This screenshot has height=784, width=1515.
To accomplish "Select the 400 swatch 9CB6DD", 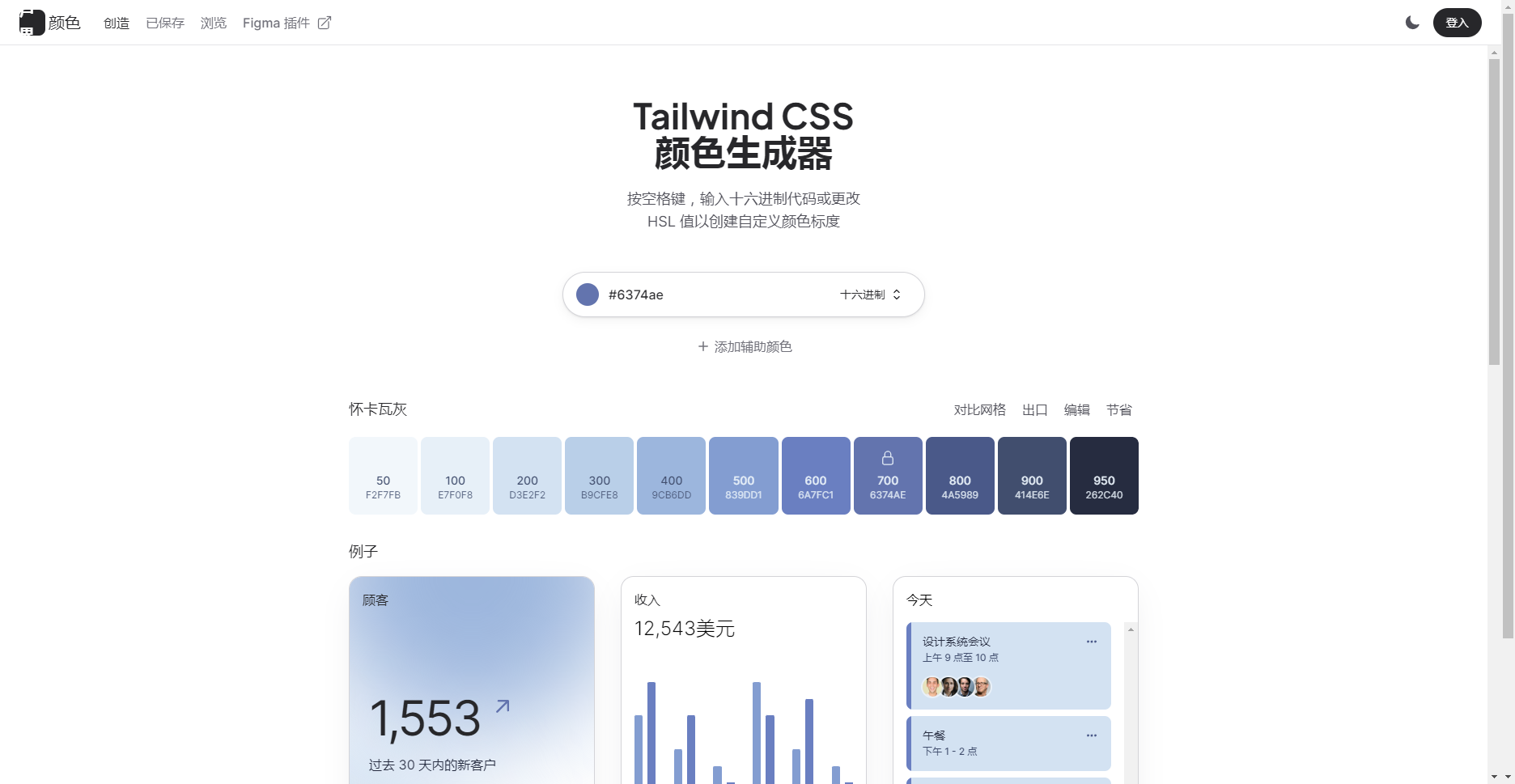I will (671, 476).
